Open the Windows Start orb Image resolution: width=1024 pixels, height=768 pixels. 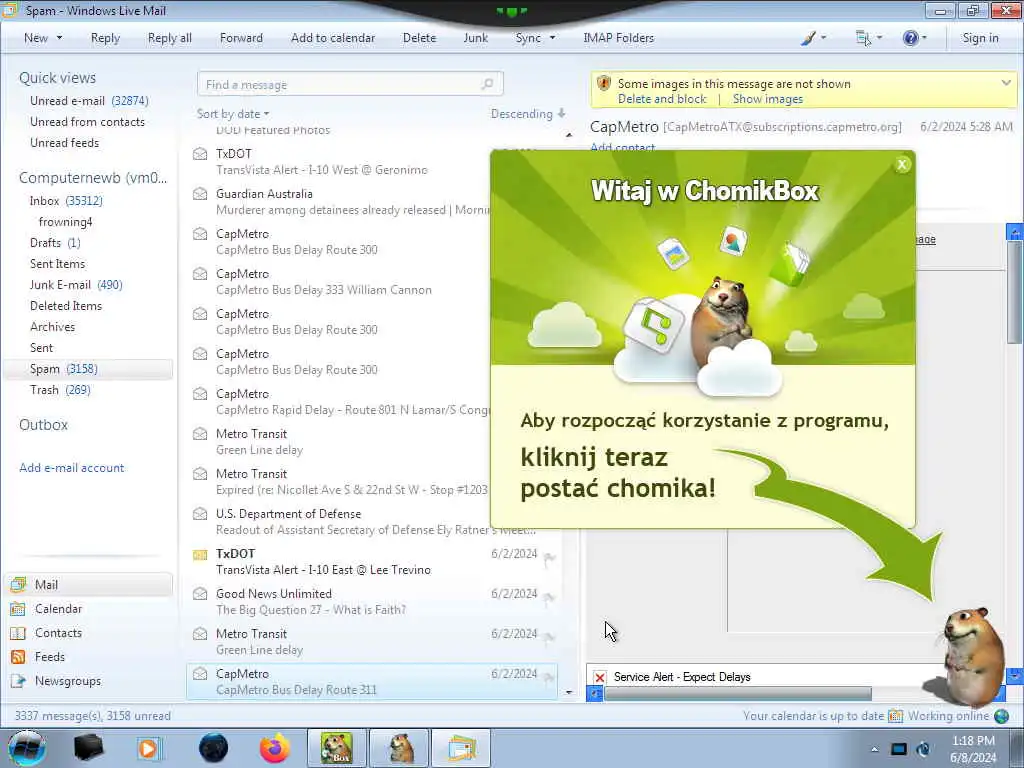pyautogui.click(x=27, y=748)
